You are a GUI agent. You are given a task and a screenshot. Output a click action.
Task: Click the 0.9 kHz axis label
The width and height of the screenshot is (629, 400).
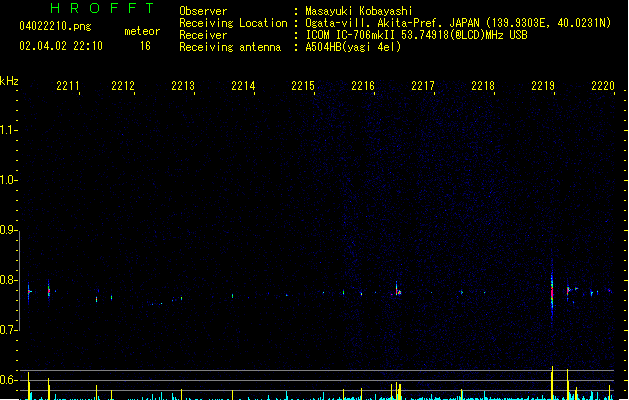[x=8, y=230]
